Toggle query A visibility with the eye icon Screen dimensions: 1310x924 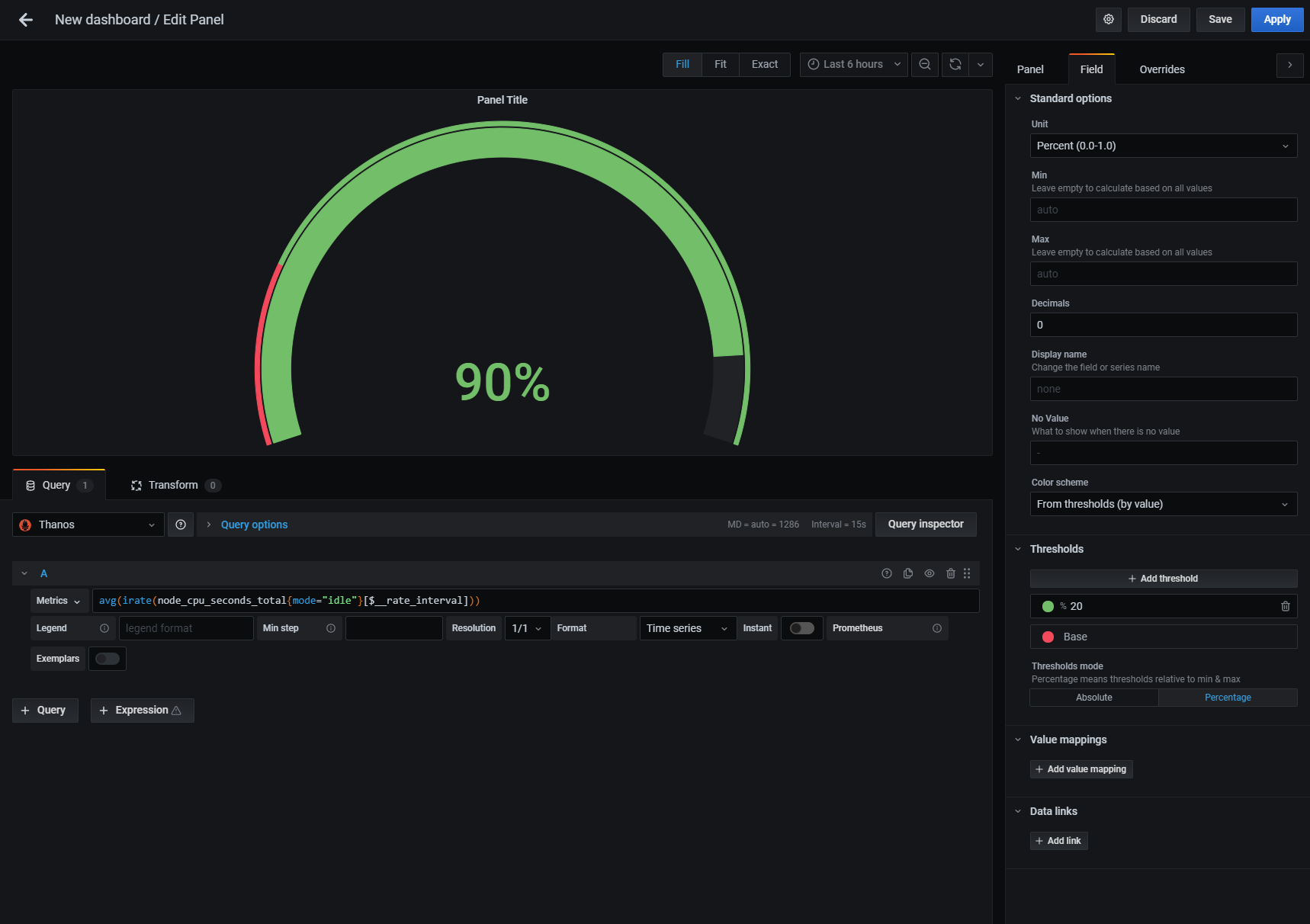[x=929, y=573]
